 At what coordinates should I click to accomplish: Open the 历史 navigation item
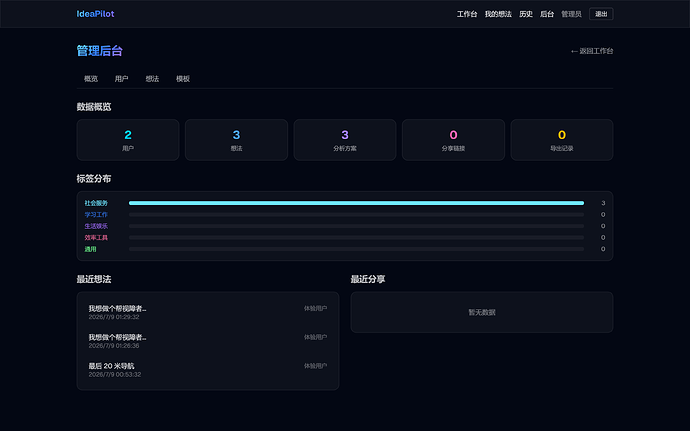[526, 14]
